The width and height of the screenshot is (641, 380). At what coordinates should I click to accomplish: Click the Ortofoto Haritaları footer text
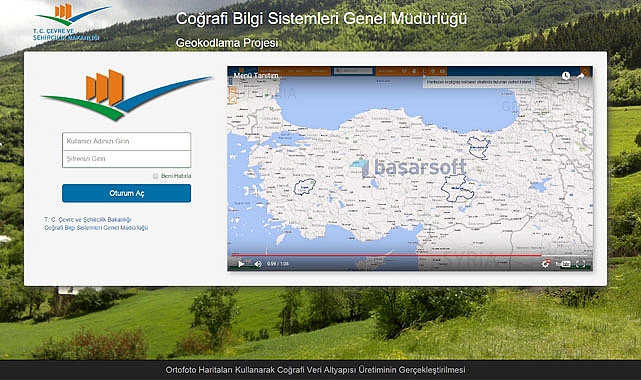click(315, 370)
